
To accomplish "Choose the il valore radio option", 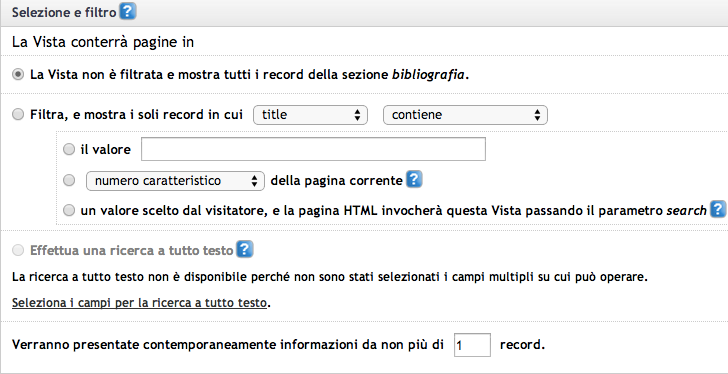I will pos(69,149).
